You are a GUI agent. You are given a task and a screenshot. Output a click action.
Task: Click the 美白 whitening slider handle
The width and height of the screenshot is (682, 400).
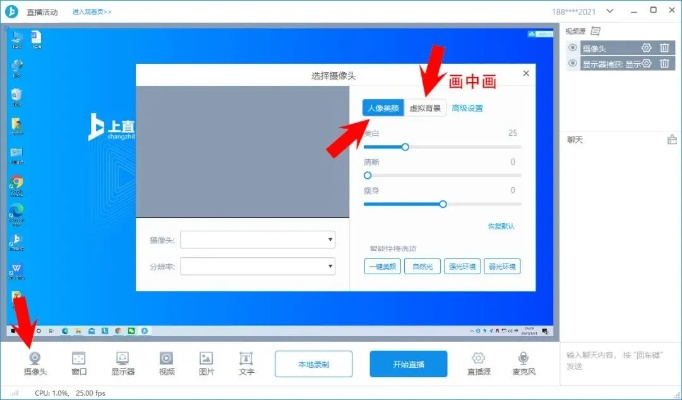tap(405, 147)
